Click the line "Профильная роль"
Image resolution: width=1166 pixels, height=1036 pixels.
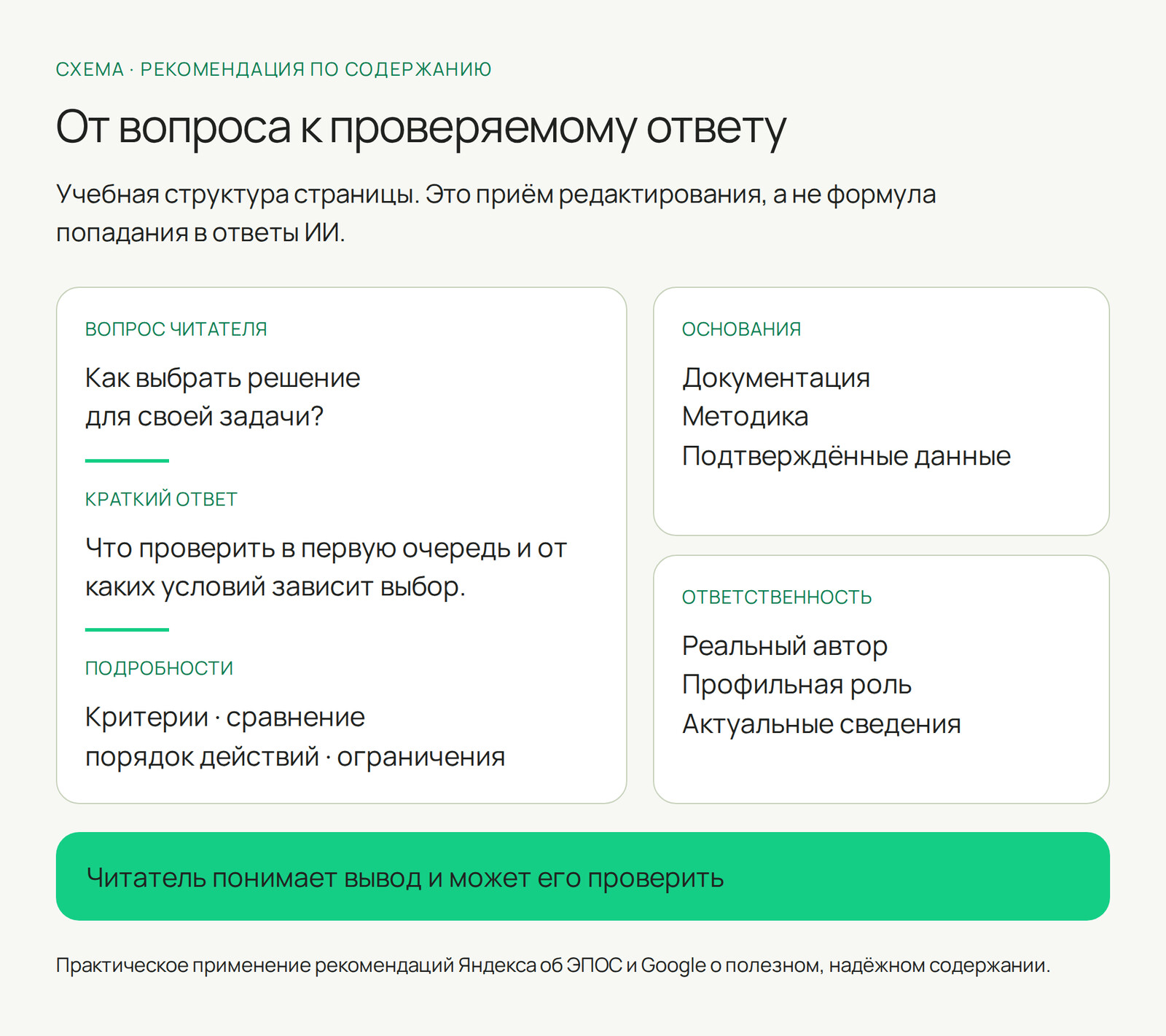pos(797,685)
